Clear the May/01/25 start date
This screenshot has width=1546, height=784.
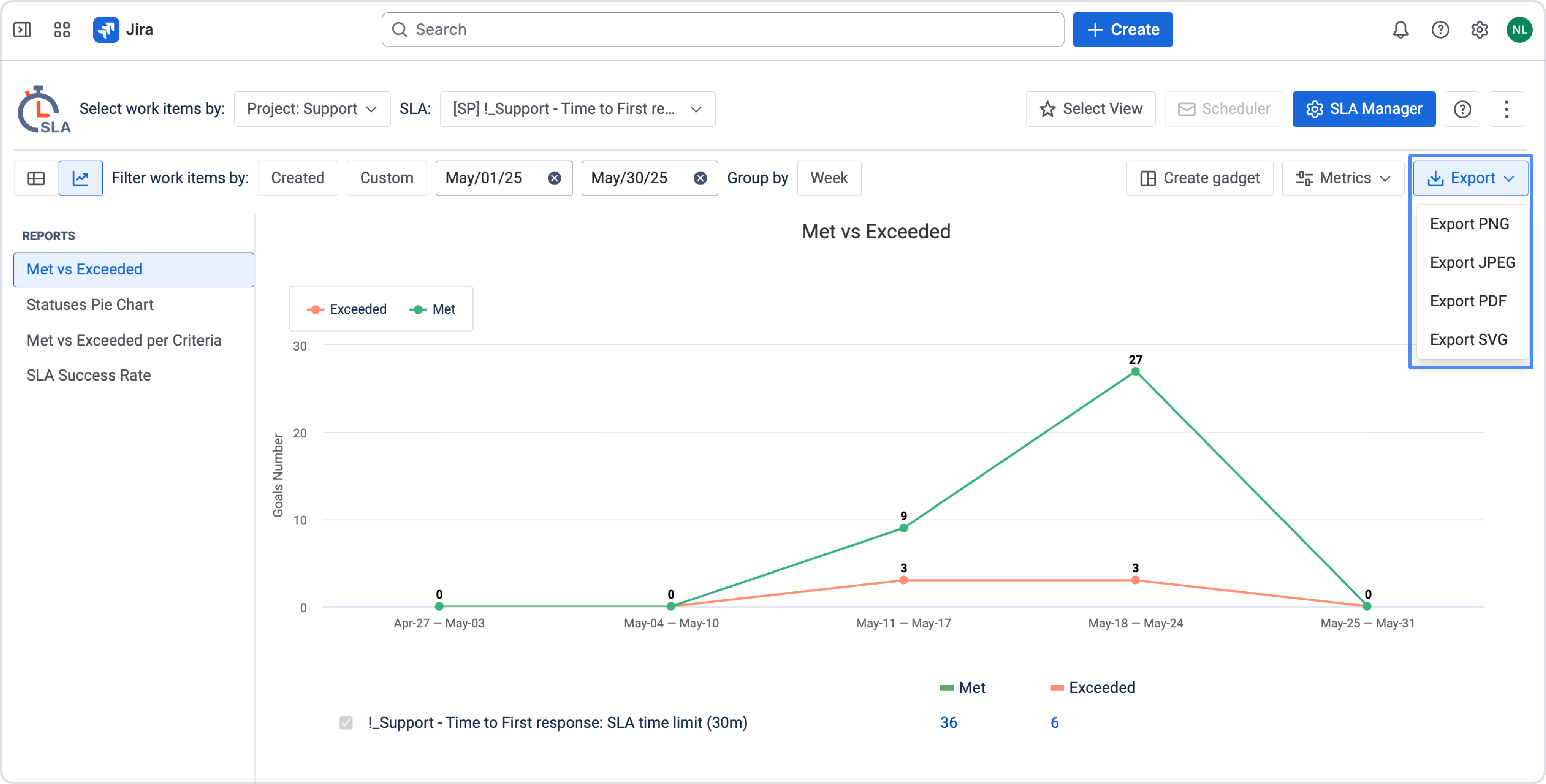point(554,178)
